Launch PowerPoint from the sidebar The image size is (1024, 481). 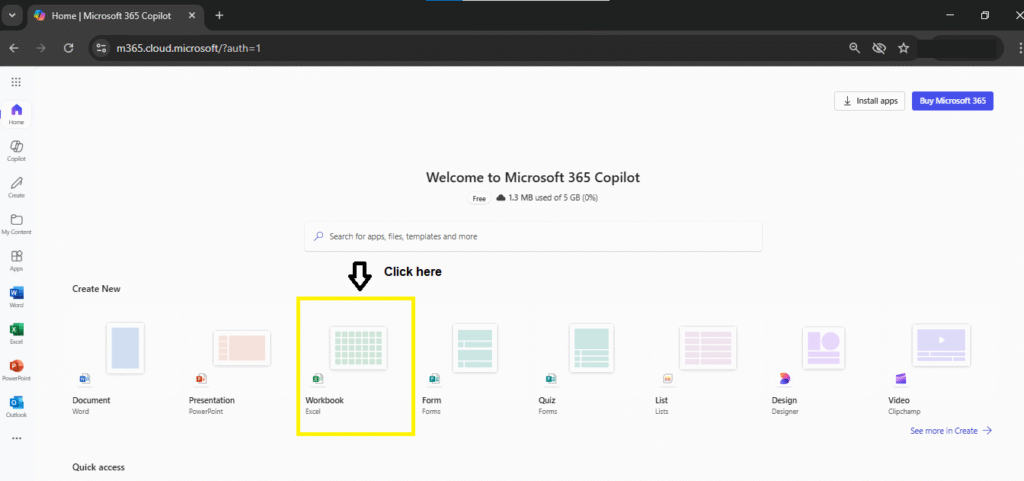[16, 370]
